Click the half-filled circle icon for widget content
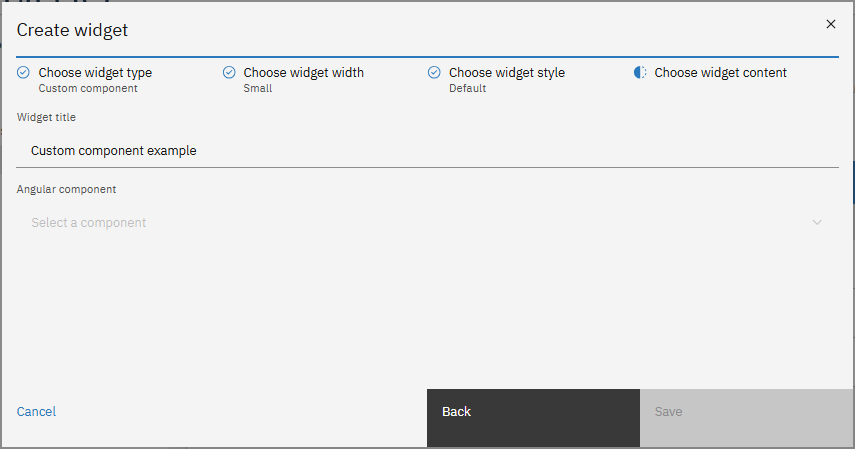Screen dimensions: 855x449 (640, 73)
